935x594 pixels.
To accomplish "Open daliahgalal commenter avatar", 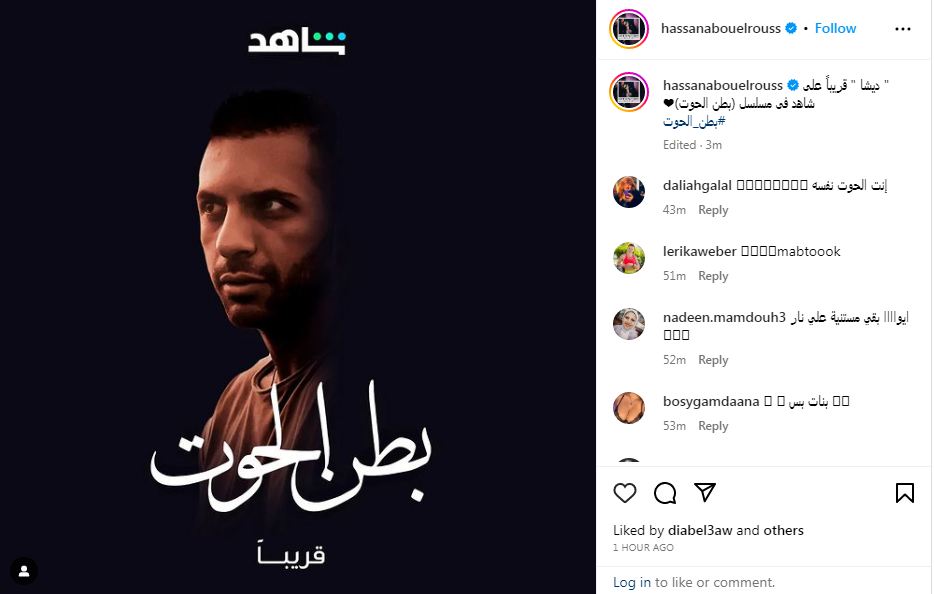I will pyautogui.click(x=629, y=192).
